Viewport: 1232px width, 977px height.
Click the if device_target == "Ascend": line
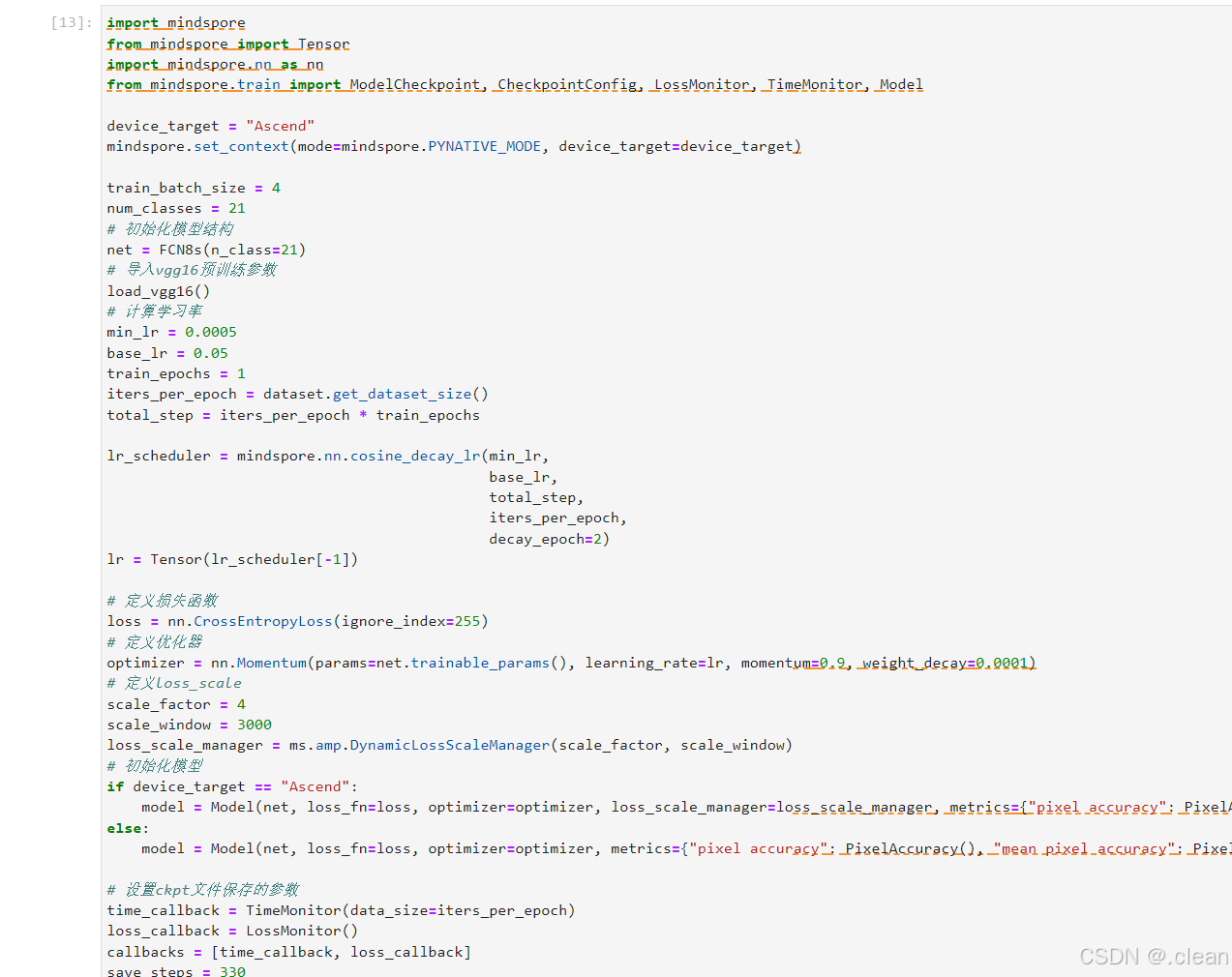point(232,786)
